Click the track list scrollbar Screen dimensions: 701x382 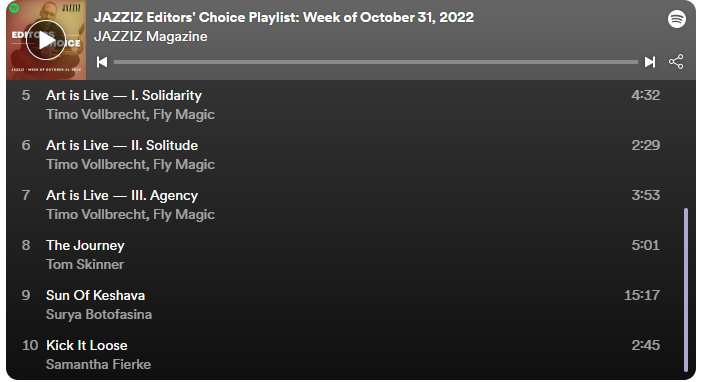click(x=686, y=290)
